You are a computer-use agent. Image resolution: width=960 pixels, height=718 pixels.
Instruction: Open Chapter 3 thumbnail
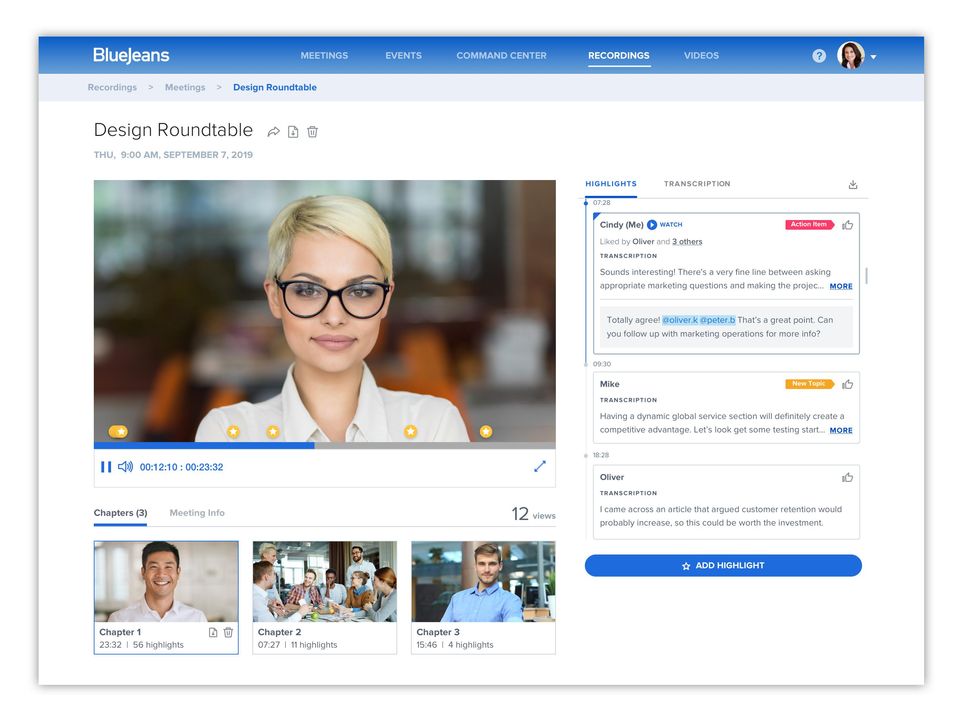pos(483,582)
